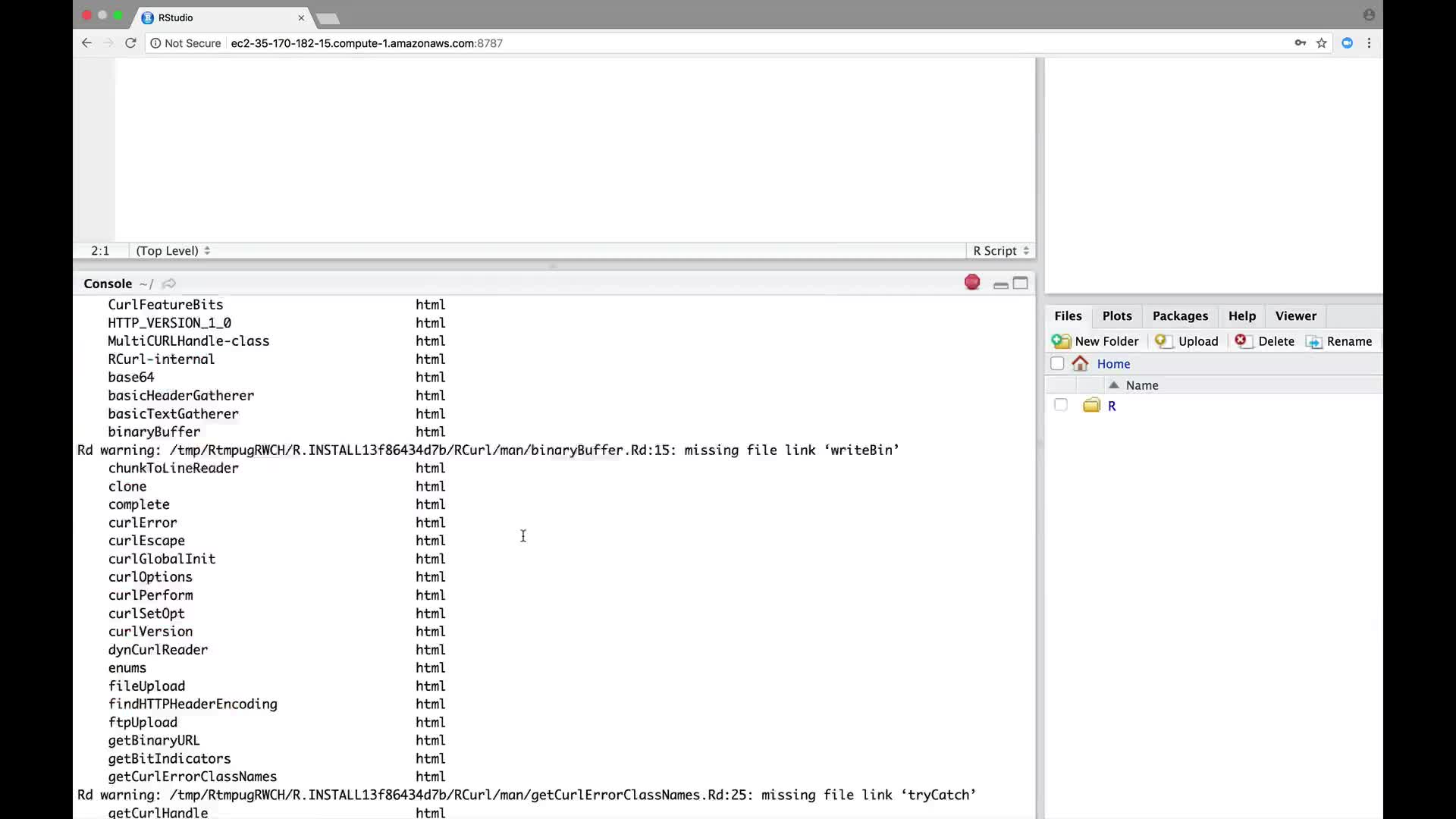Click the browser address bar URL
The image size is (1456, 819).
pyautogui.click(x=366, y=43)
